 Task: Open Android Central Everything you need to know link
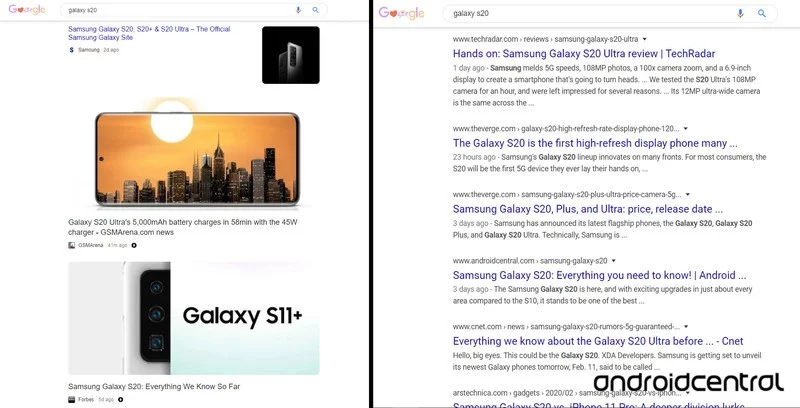pos(599,275)
